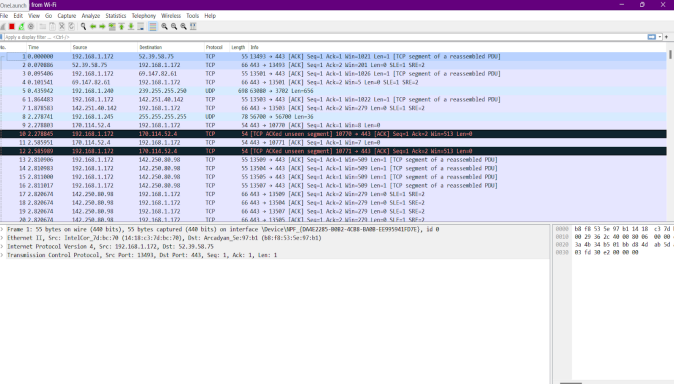Open the View menu
This screenshot has width=676, height=384.
34,16
